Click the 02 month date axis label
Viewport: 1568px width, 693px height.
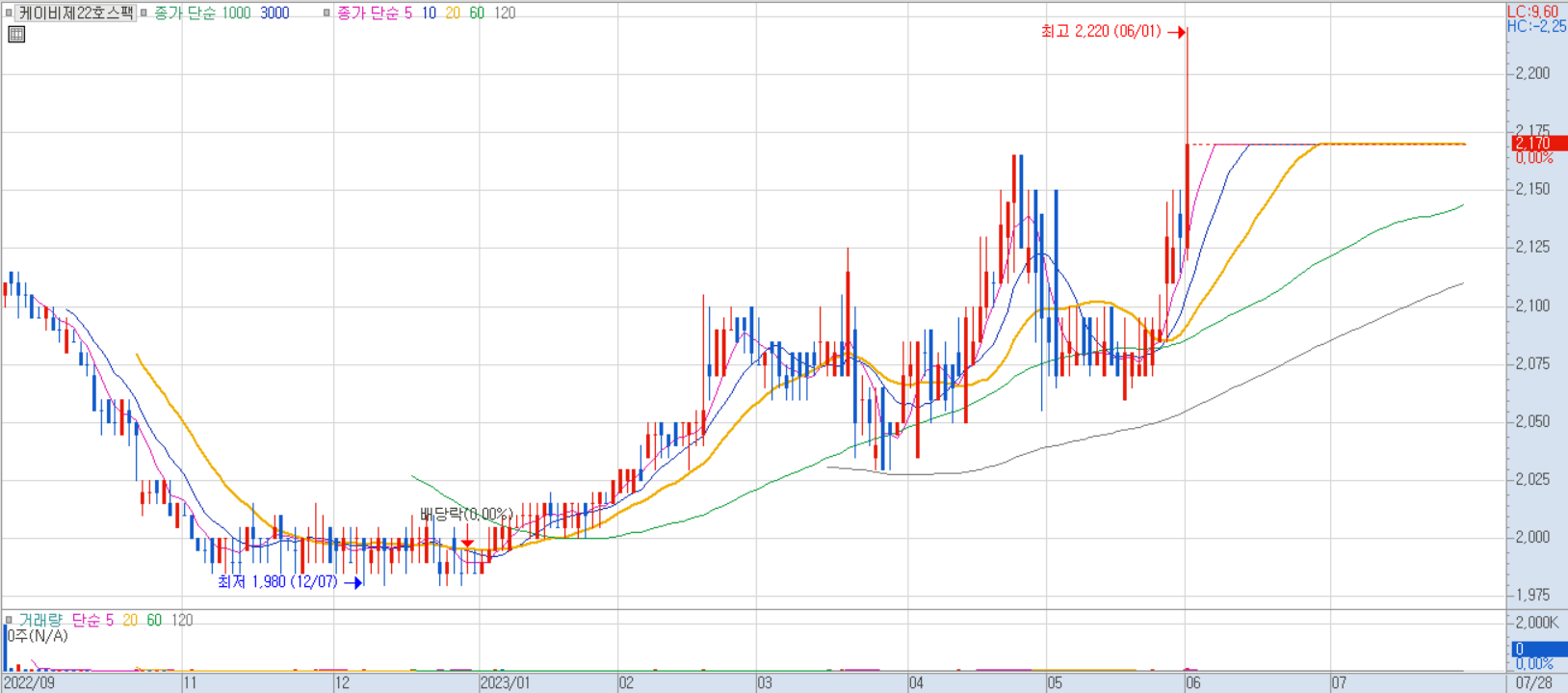[x=626, y=683]
